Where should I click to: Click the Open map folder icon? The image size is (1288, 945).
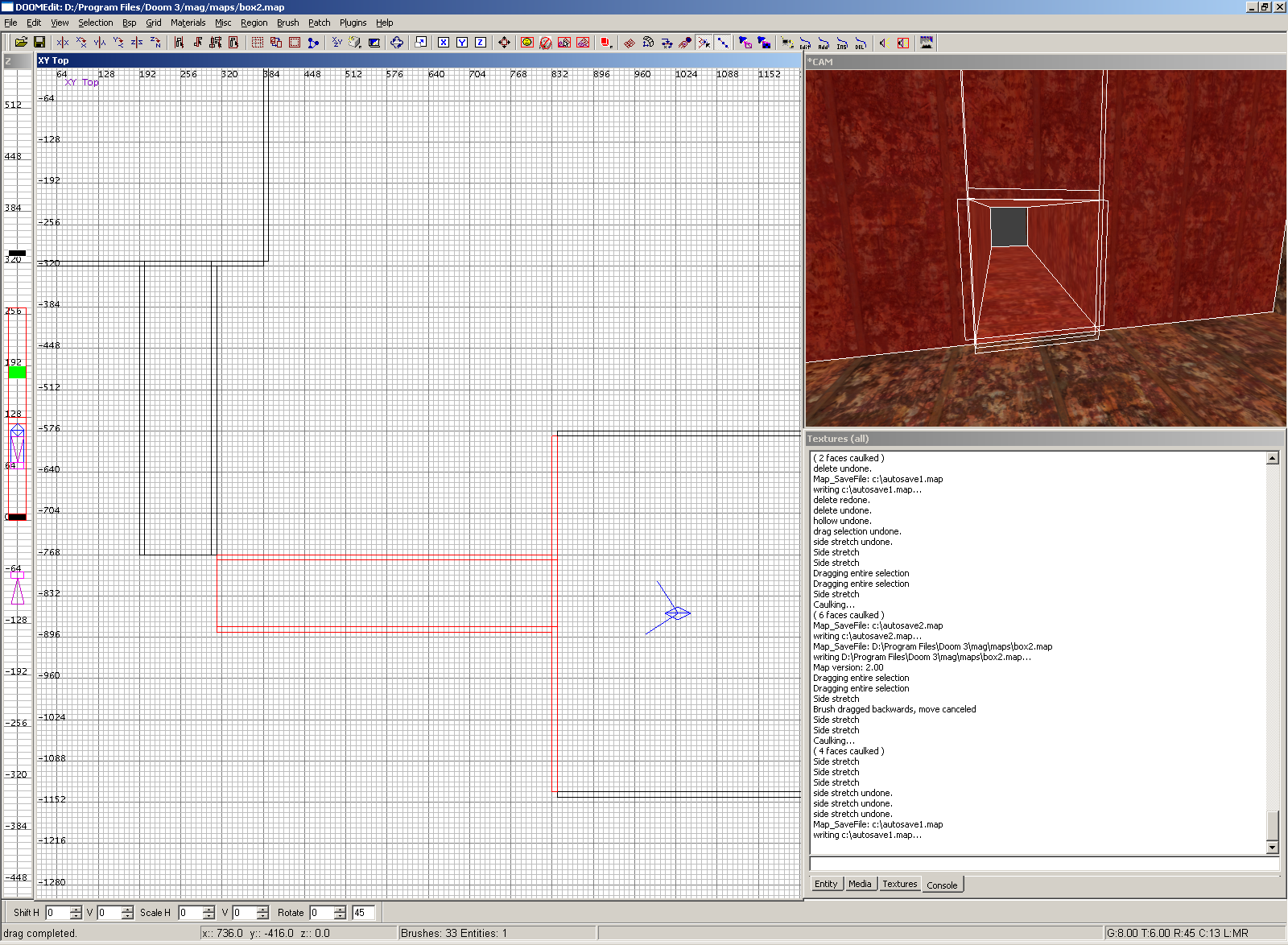tap(21, 43)
